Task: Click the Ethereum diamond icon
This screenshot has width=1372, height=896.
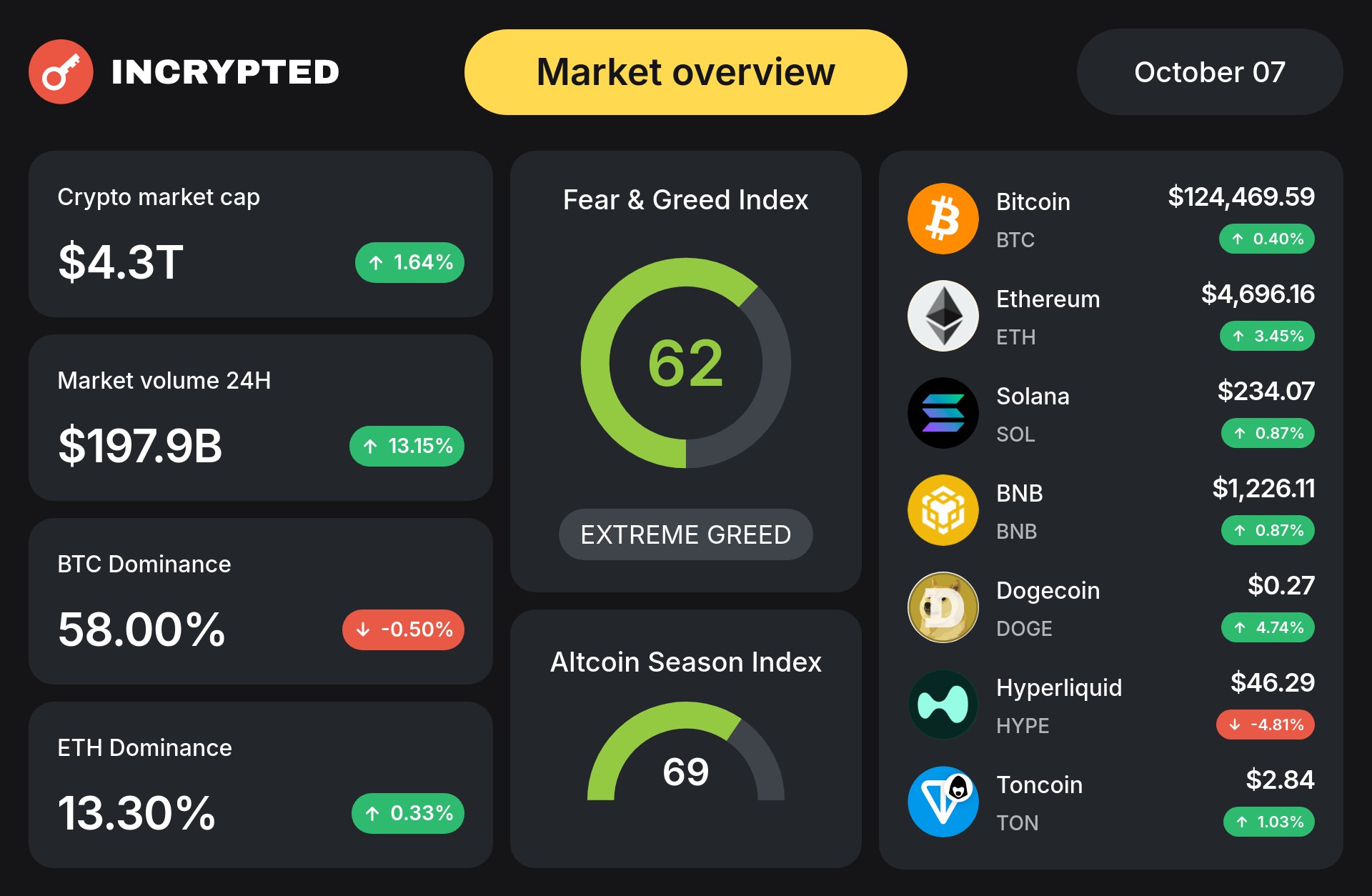Action: 943,316
